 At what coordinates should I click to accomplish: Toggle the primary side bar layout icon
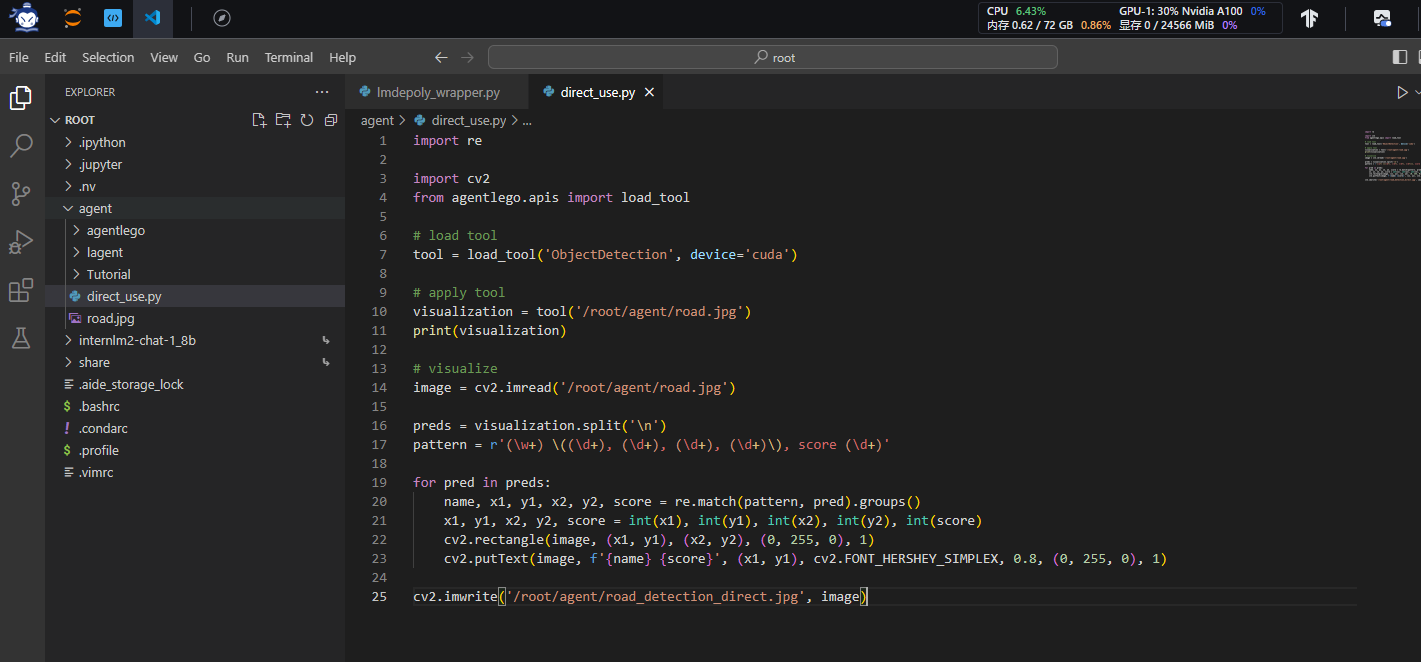(x=1399, y=57)
